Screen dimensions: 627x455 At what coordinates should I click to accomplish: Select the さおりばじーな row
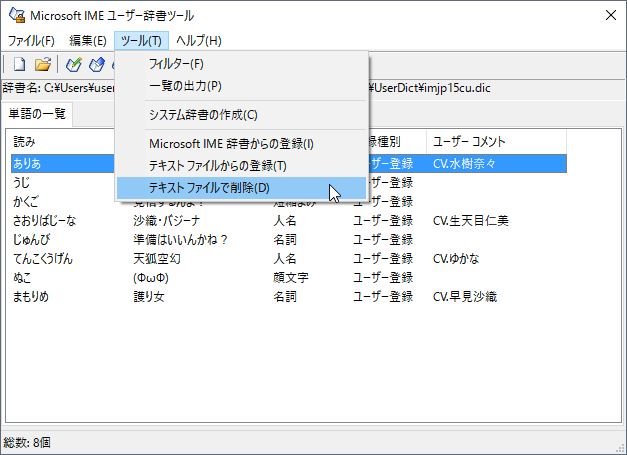point(289,221)
